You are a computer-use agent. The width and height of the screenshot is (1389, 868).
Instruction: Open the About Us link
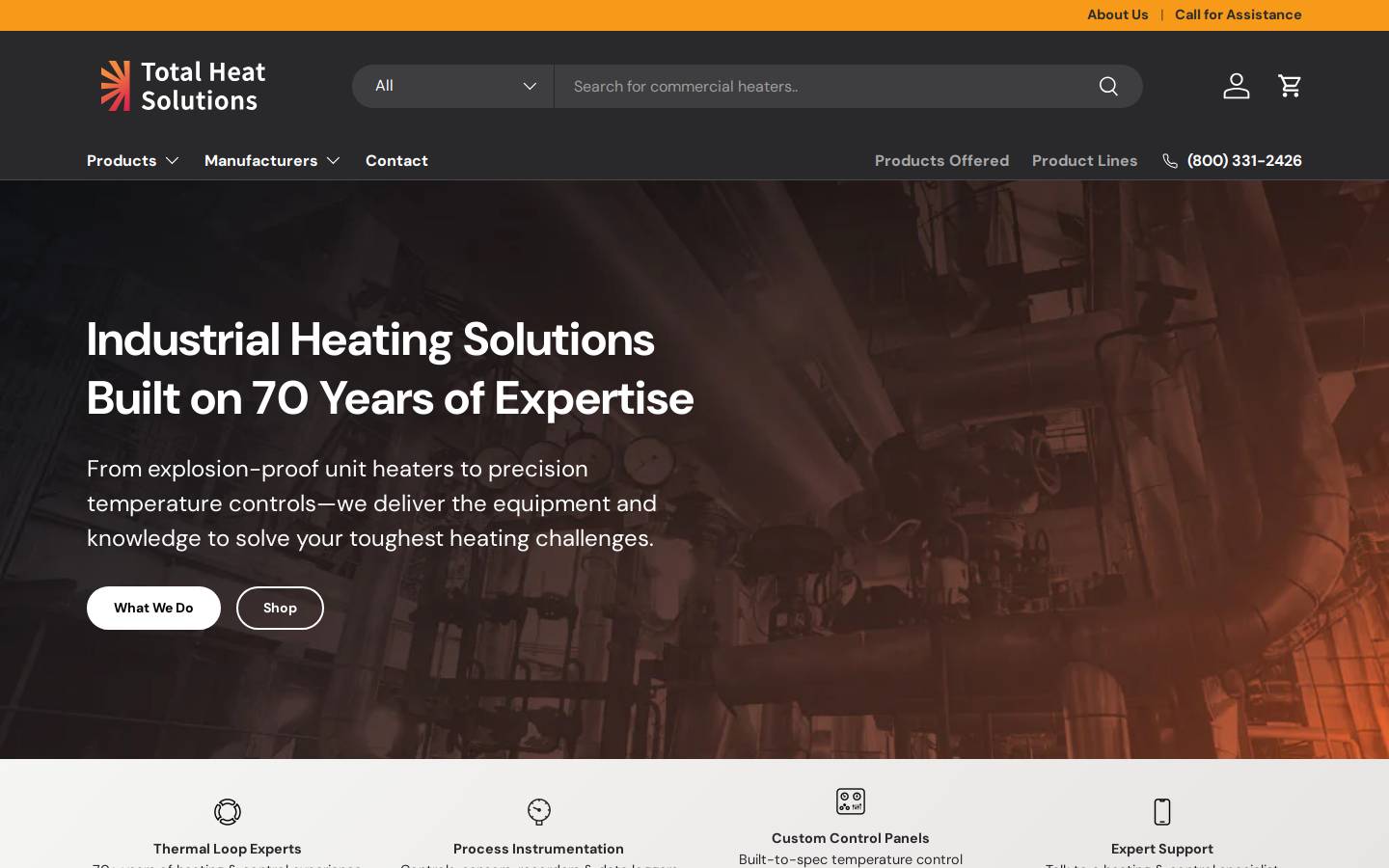pos(1118,14)
